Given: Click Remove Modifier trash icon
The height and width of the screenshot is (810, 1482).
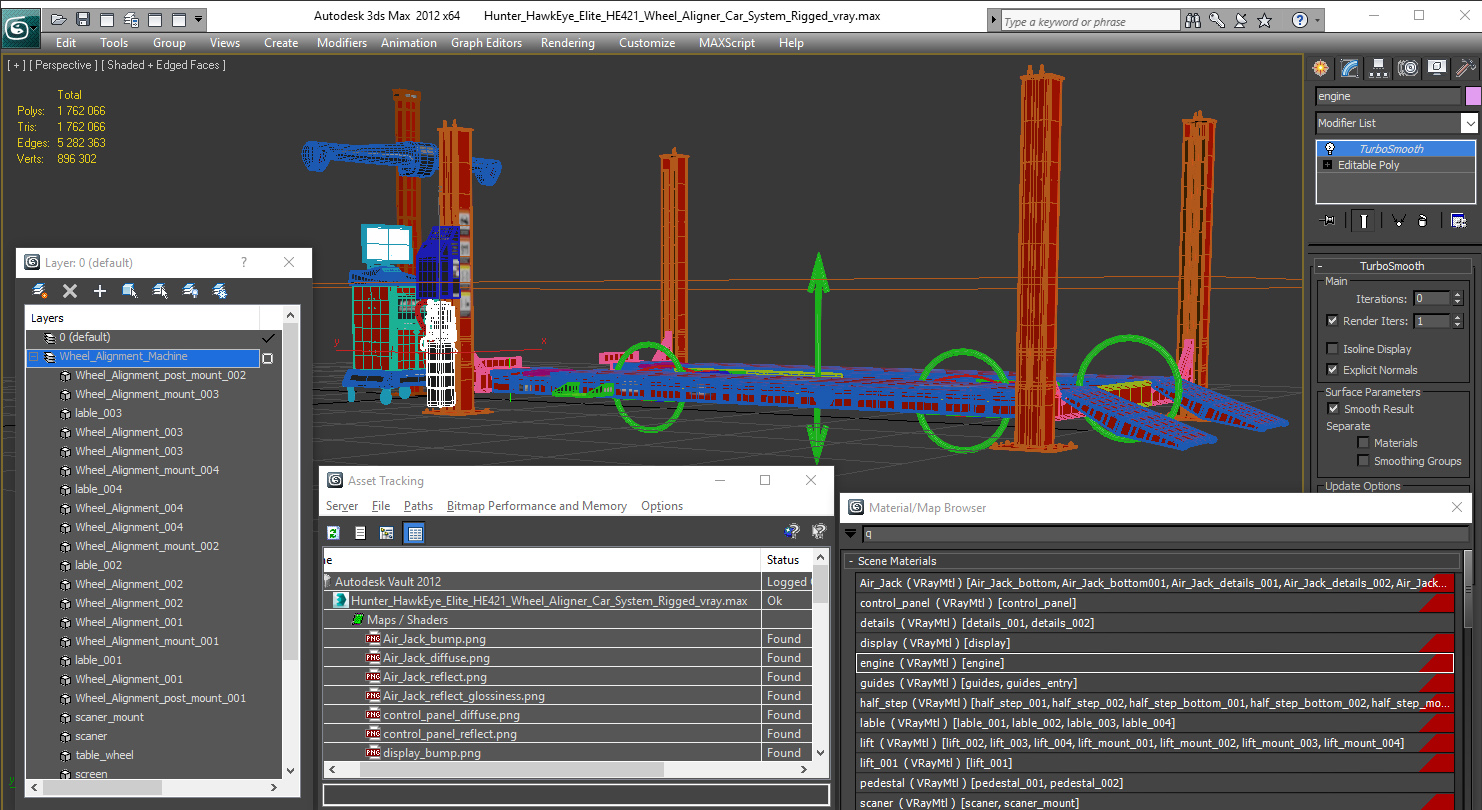Looking at the screenshot, I should coord(1422,220).
